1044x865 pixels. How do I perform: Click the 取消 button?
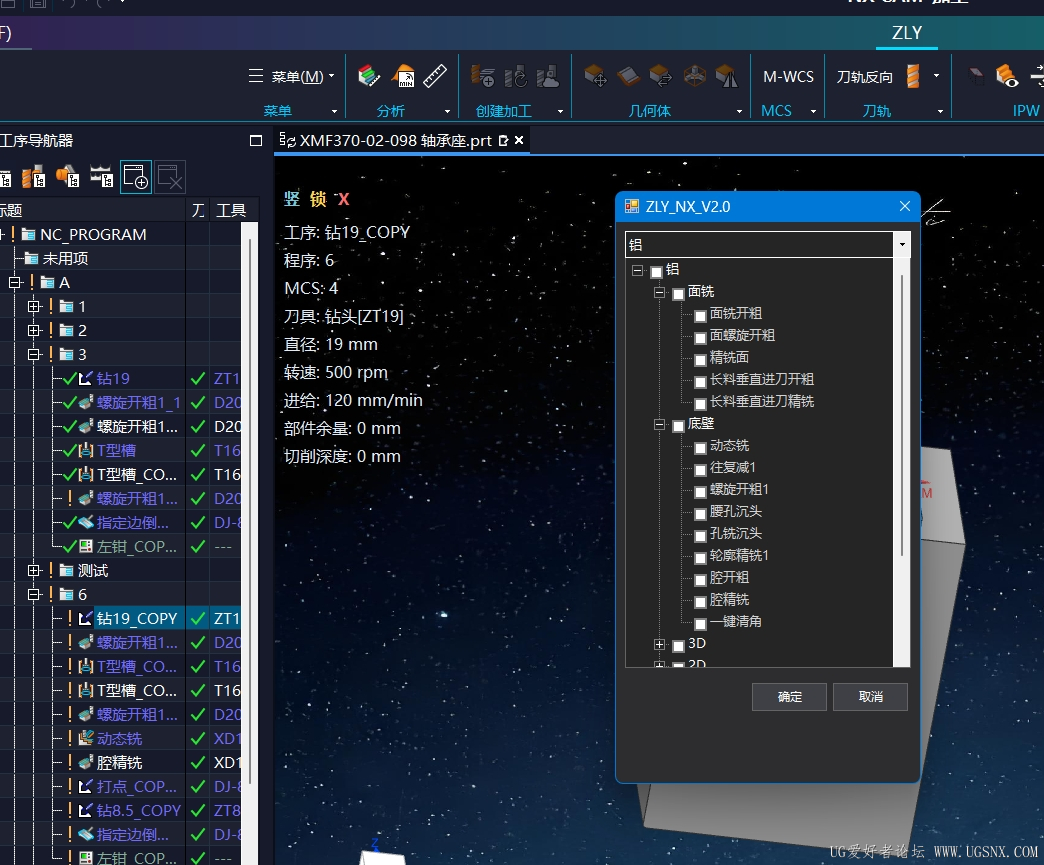point(870,697)
